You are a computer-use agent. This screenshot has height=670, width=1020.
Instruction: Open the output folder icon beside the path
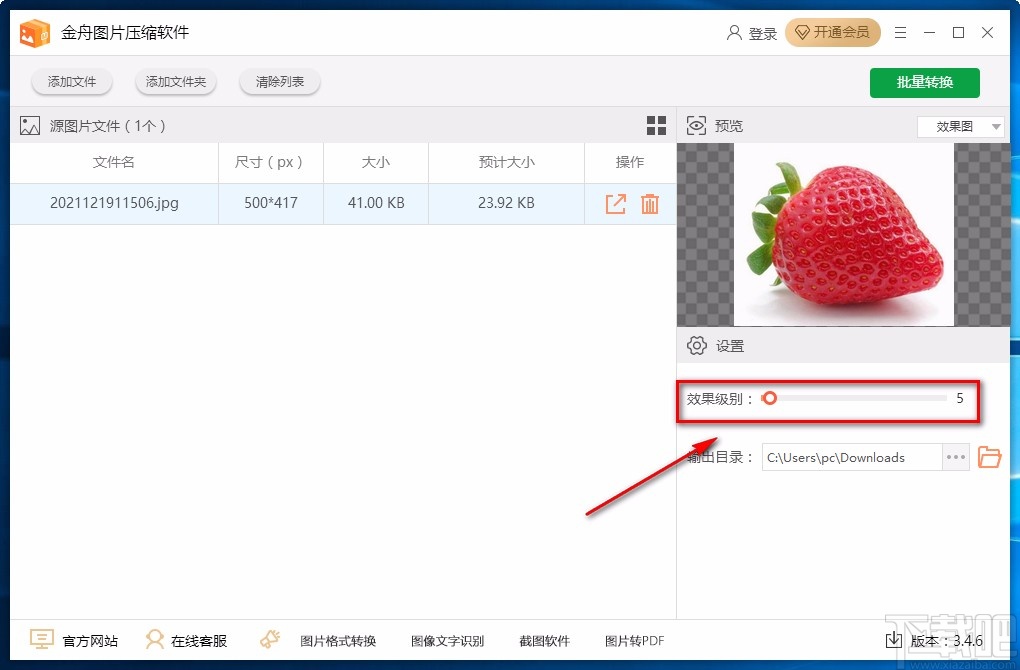989,457
